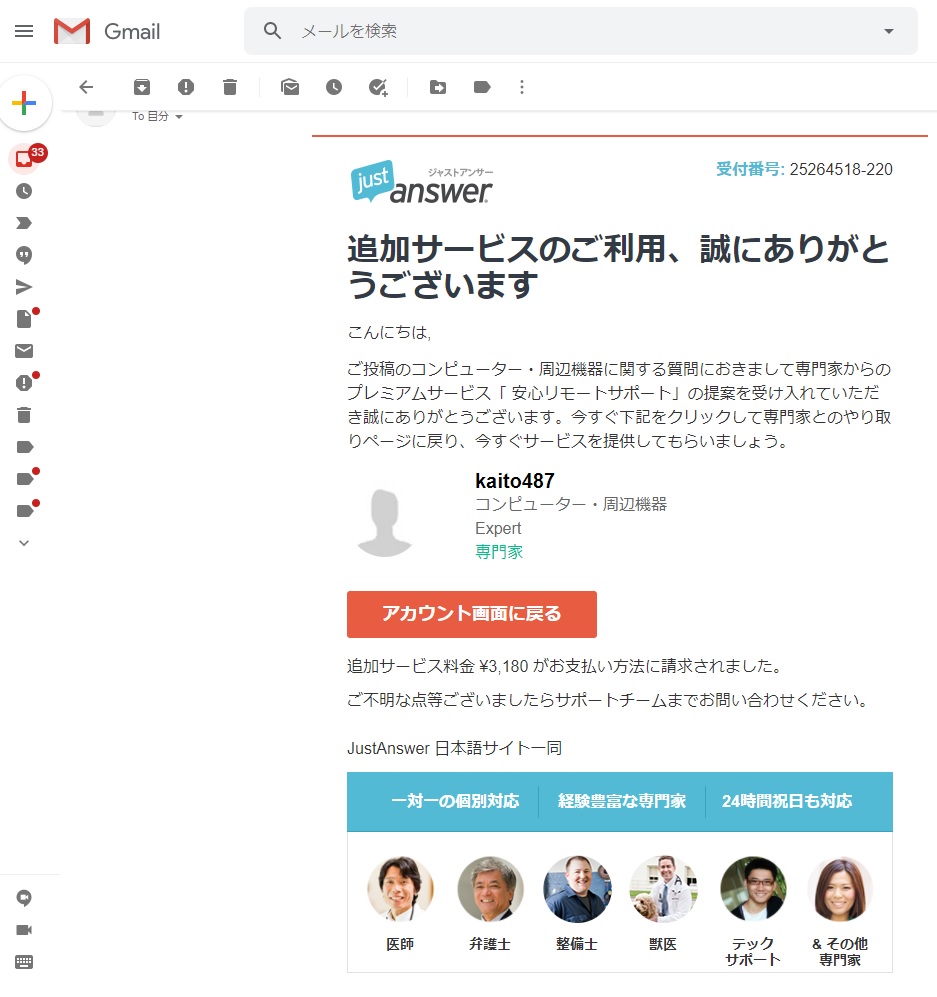Click the JustAnswer 日本語サイト一同 signature

click(455, 748)
